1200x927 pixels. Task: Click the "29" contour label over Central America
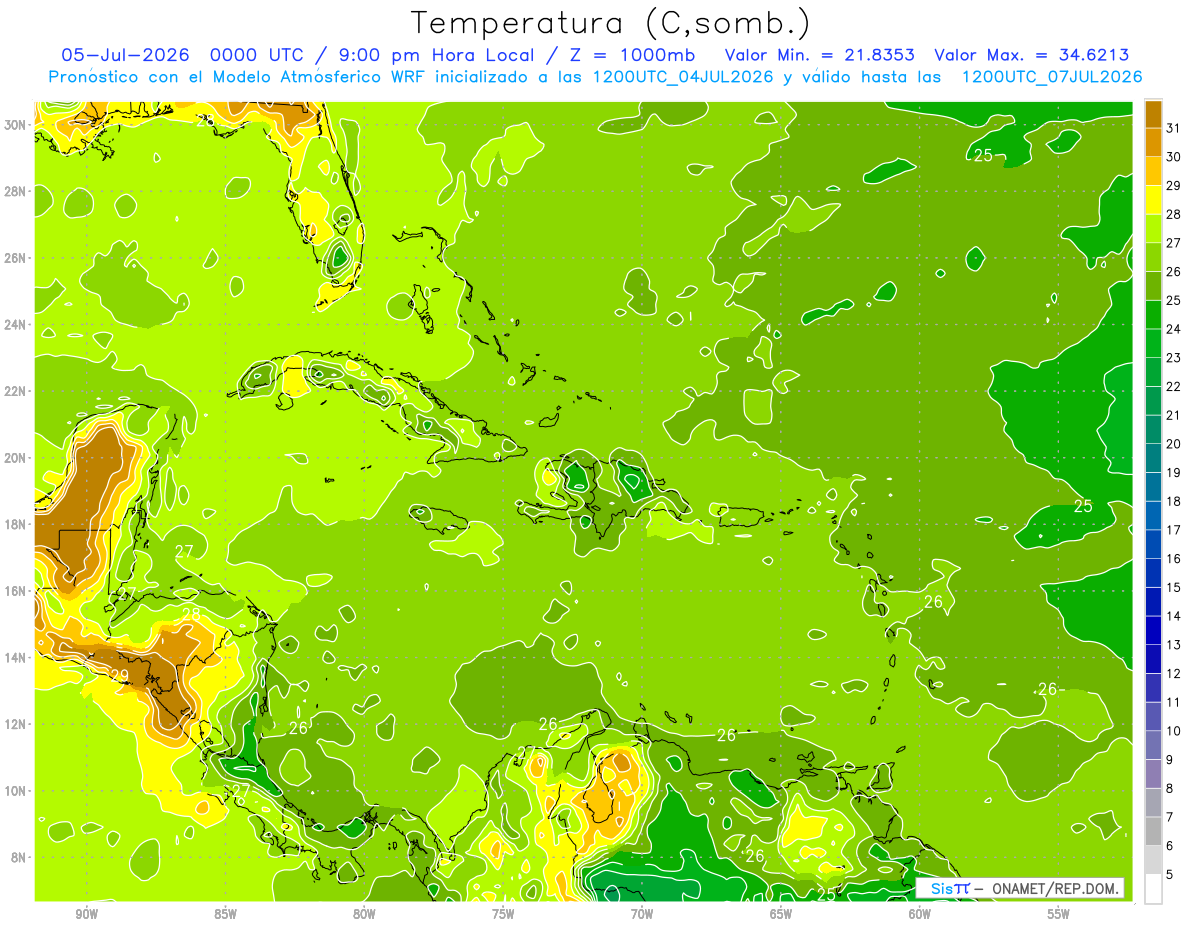point(119,677)
